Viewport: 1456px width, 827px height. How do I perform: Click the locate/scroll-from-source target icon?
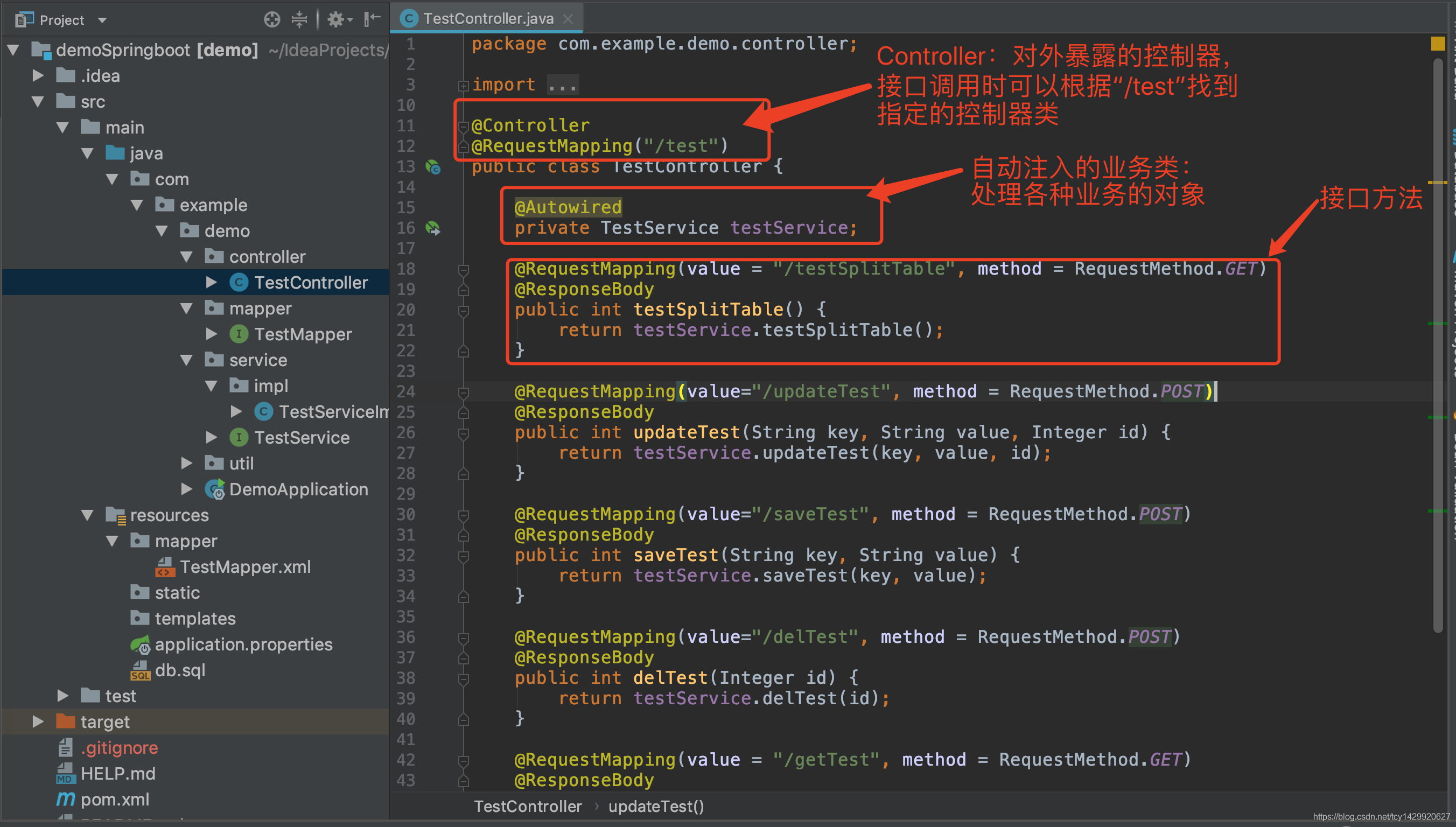pyautogui.click(x=272, y=20)
